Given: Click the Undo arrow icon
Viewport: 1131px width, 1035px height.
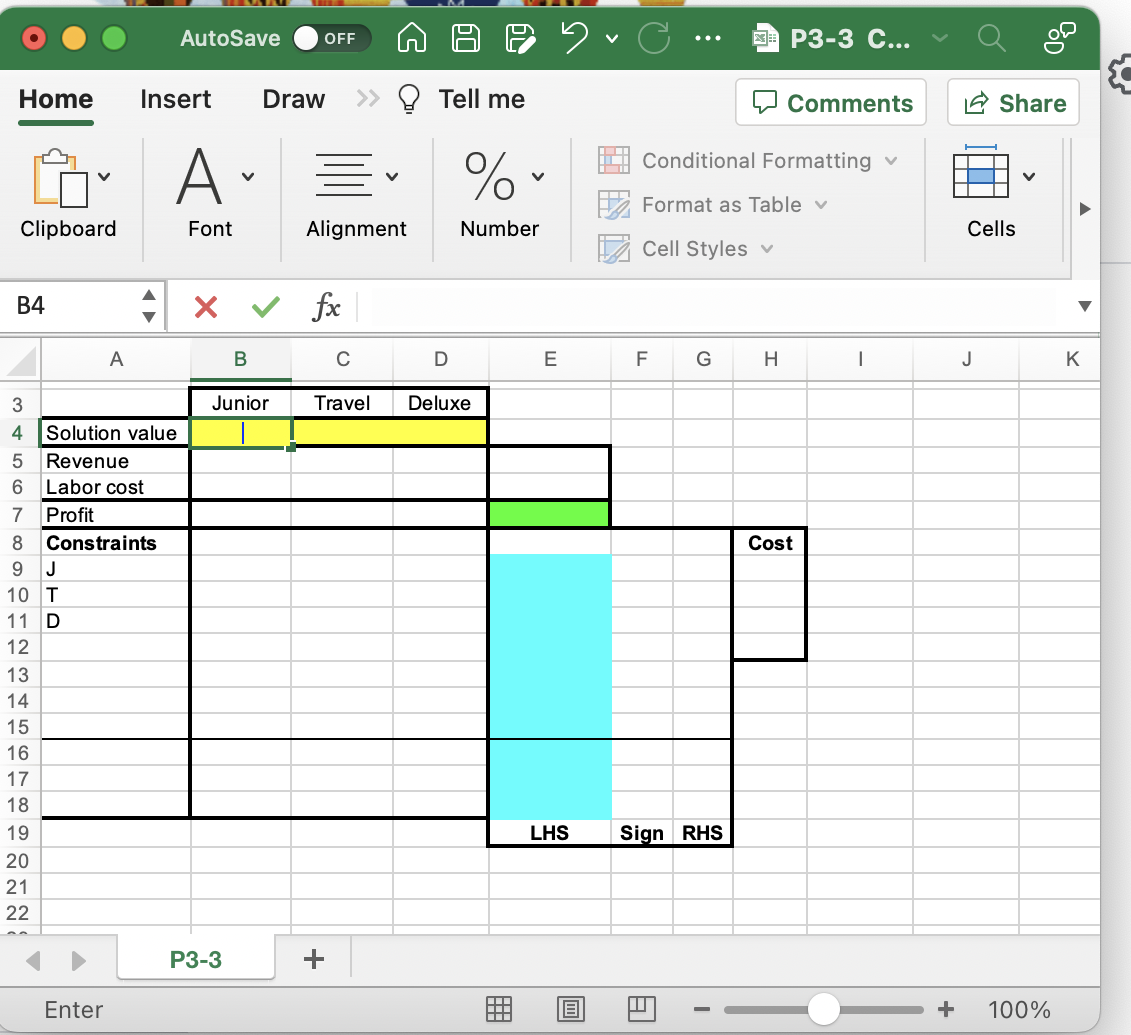Looking at the screenshot, I should (575, 37).
